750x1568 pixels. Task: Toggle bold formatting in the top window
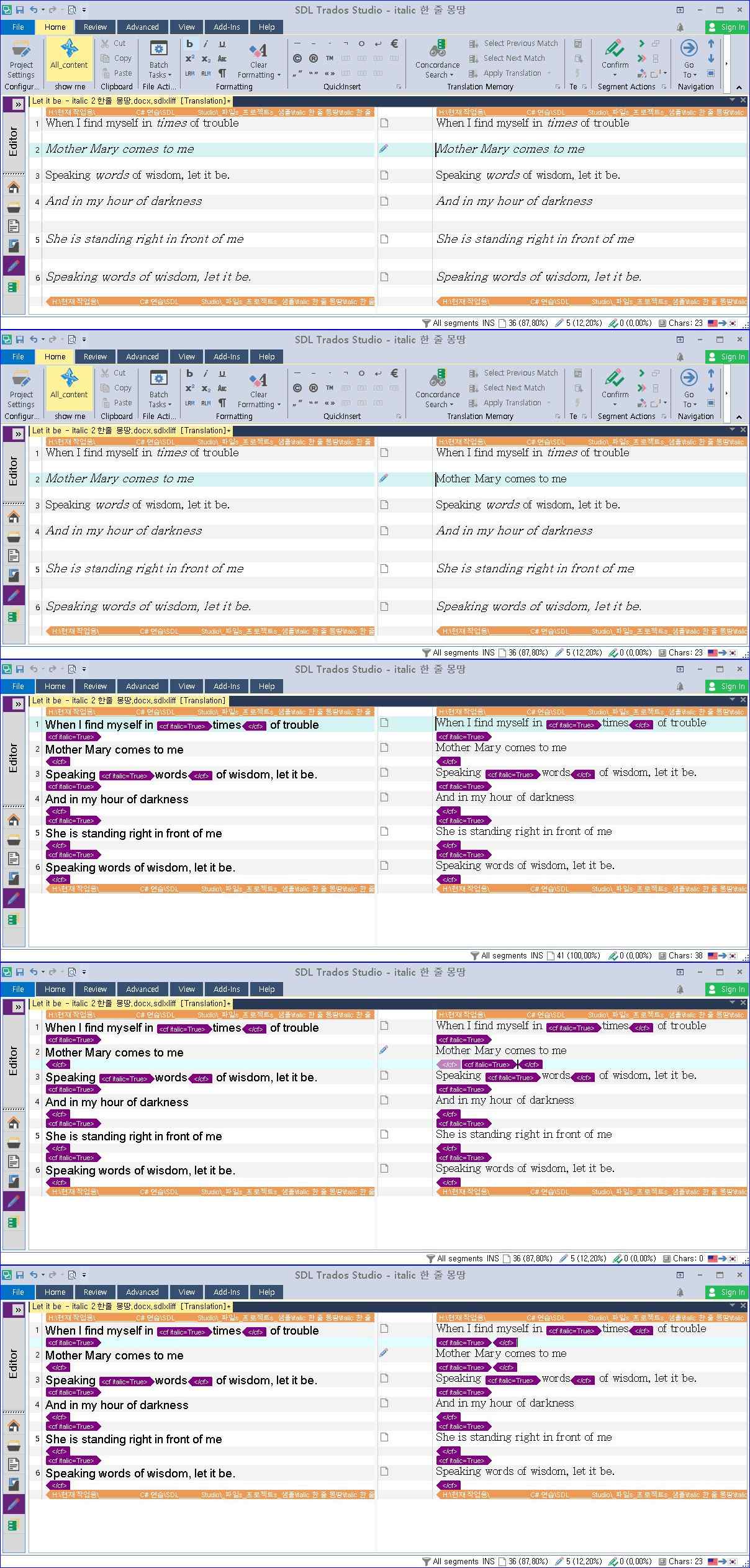click(189, 43)
